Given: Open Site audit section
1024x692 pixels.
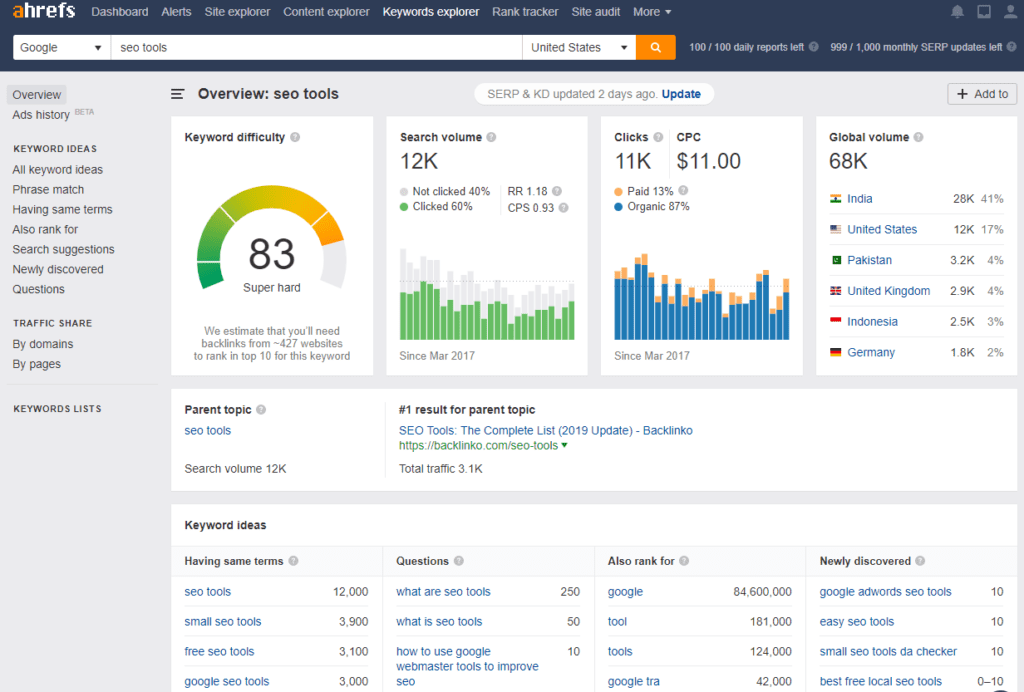Looking at the screenshot, I should point(596,12).
